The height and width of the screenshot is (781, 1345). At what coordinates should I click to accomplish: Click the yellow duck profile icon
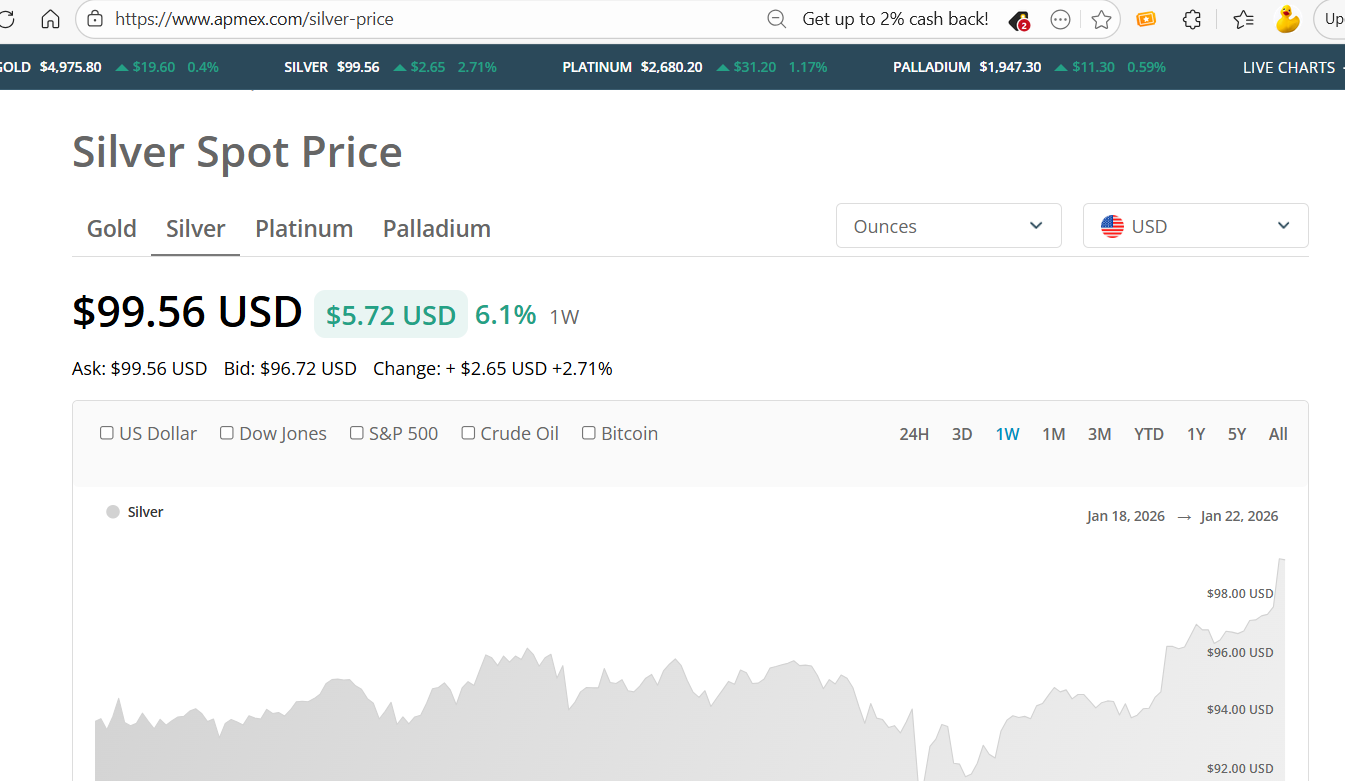[1287, 19]
